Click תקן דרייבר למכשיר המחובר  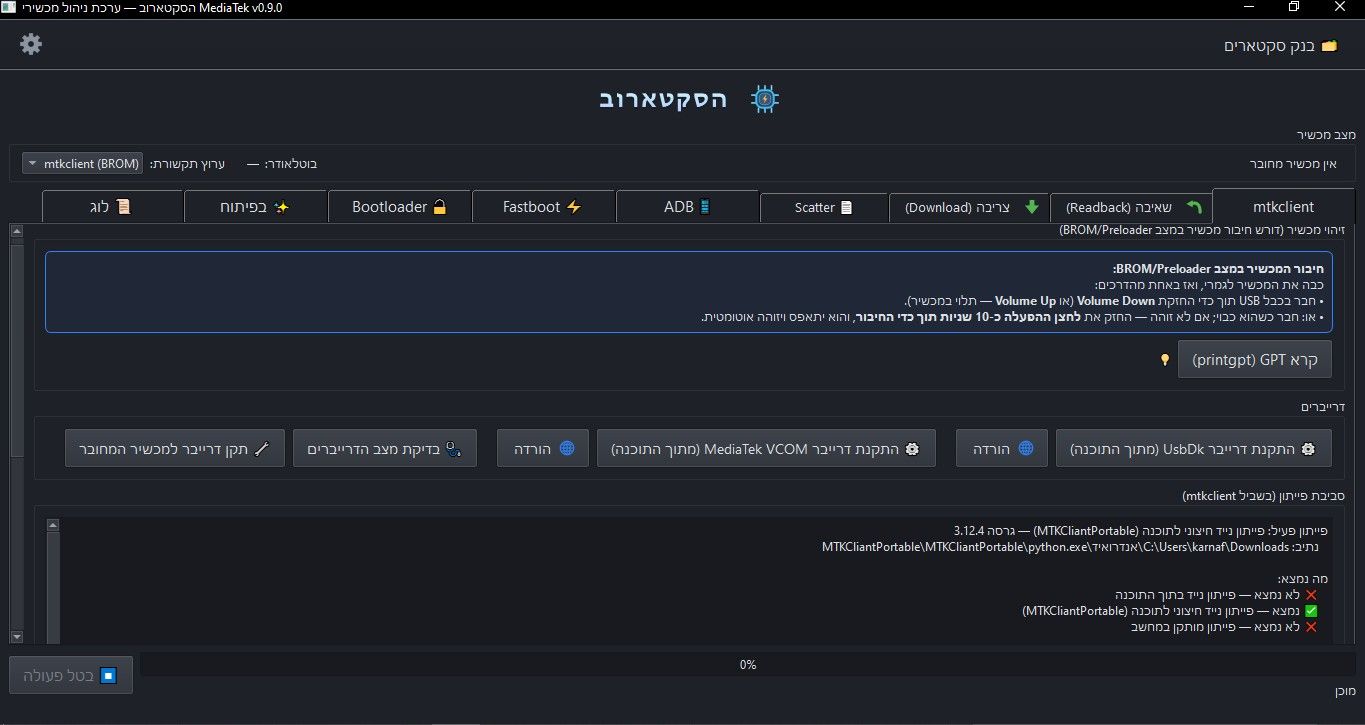pyautogui.click(x=175, y=449)
